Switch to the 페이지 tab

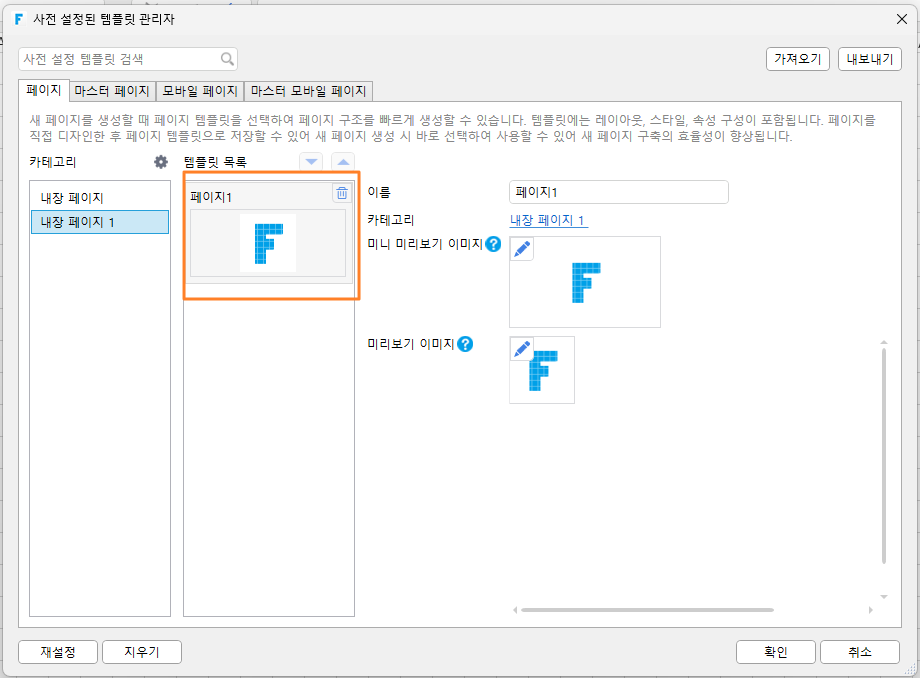[44, 90]
